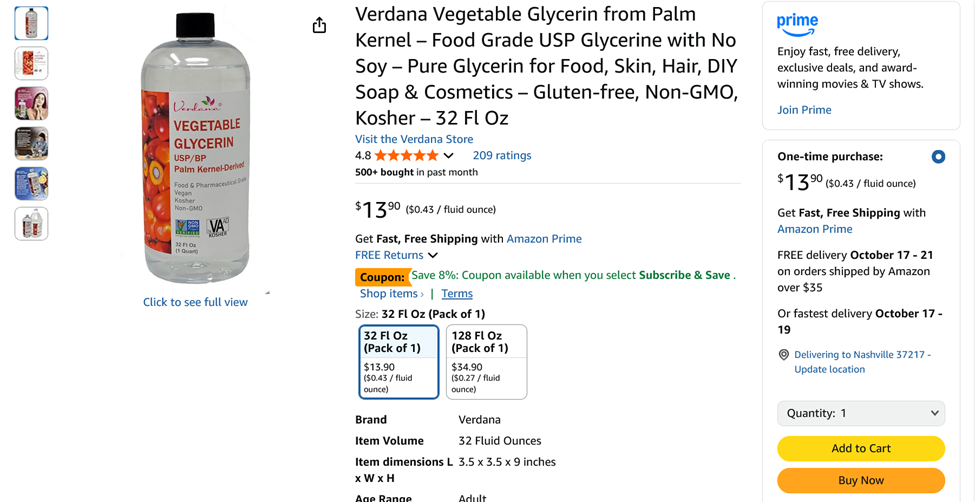Open the Quantity dropdown
The image size is (975, 502).
coord(860,413)
